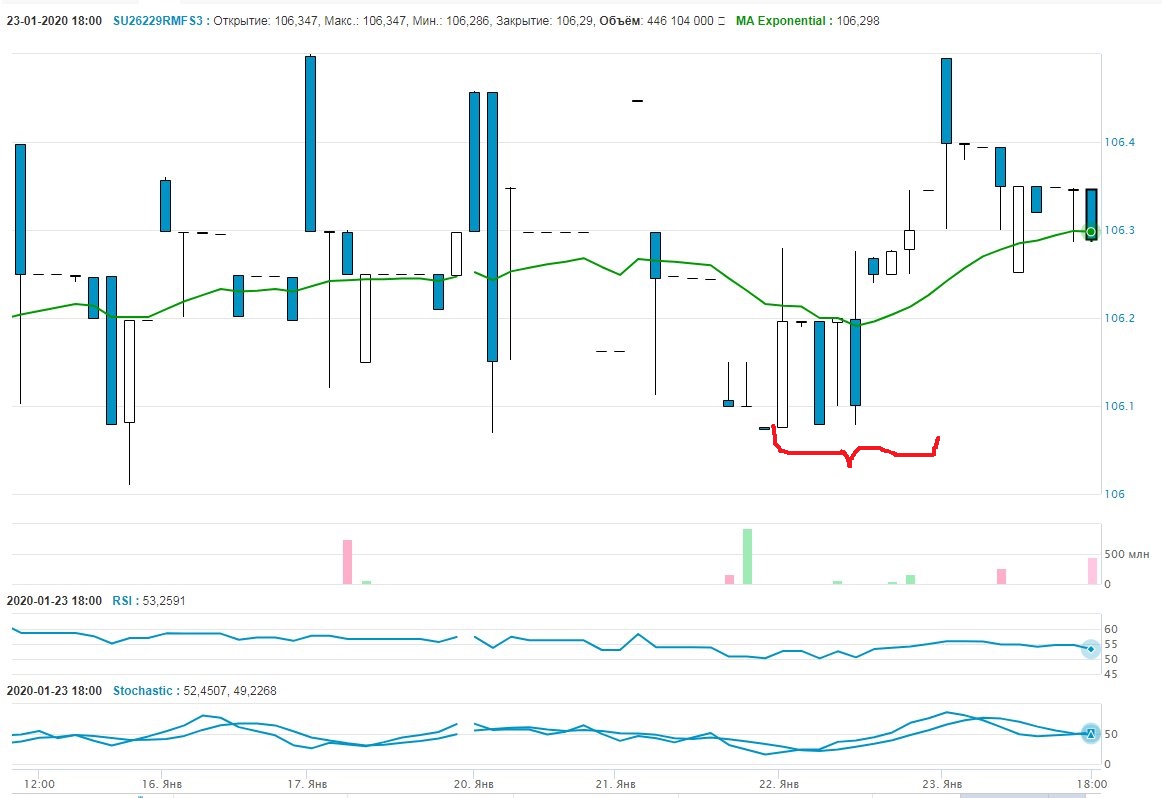Click the 22. Янв date axis label
The width and height of the screenshot is (1162, 798).
(779, 784)
